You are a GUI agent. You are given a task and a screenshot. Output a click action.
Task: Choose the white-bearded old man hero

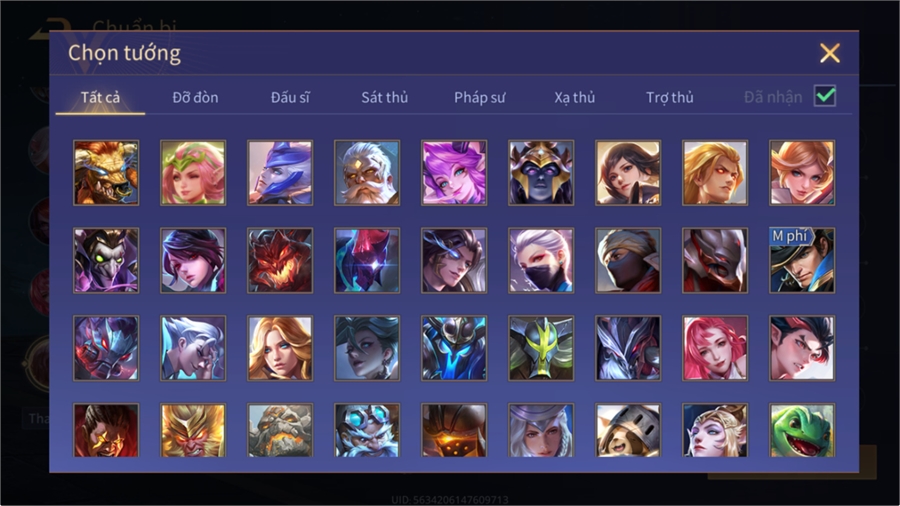[x=367, y=173]
